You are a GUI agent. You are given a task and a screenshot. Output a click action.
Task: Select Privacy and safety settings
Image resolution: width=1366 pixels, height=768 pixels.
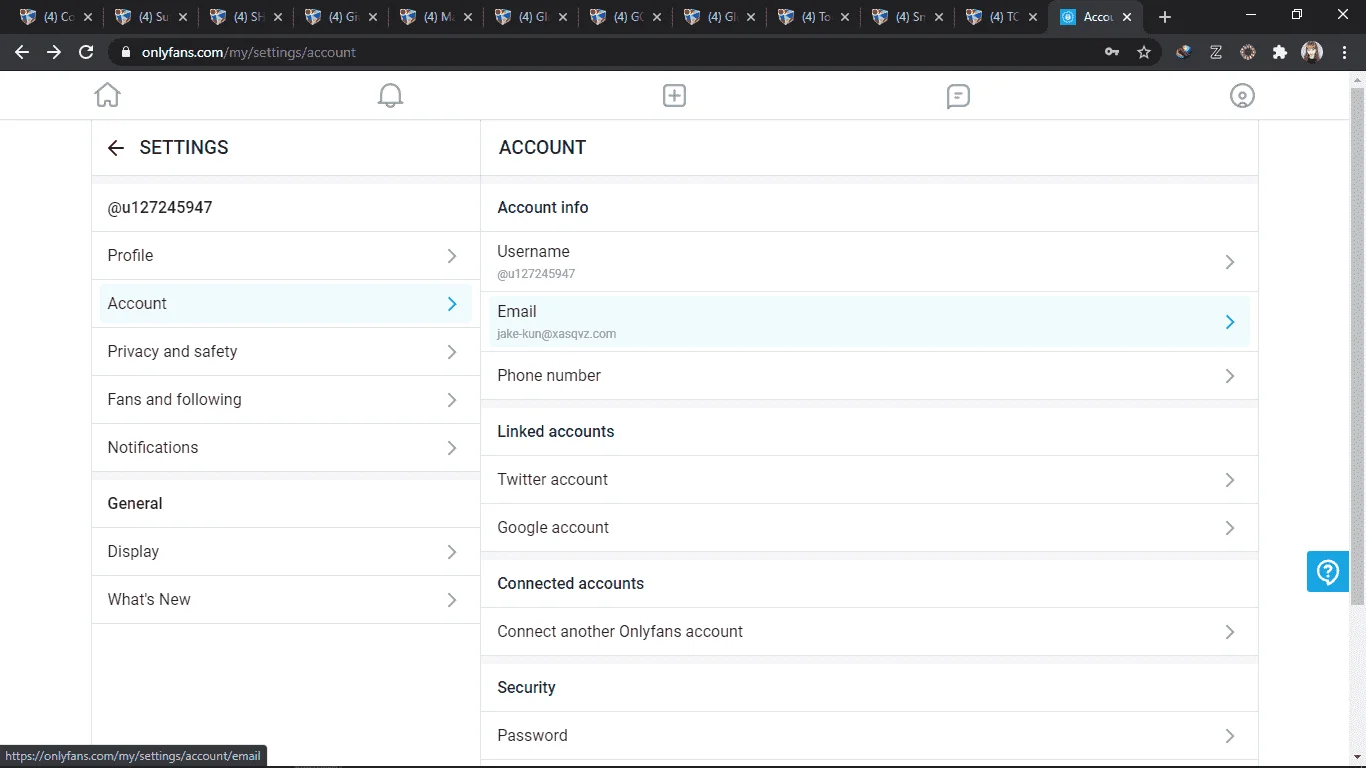coord(286,352)
